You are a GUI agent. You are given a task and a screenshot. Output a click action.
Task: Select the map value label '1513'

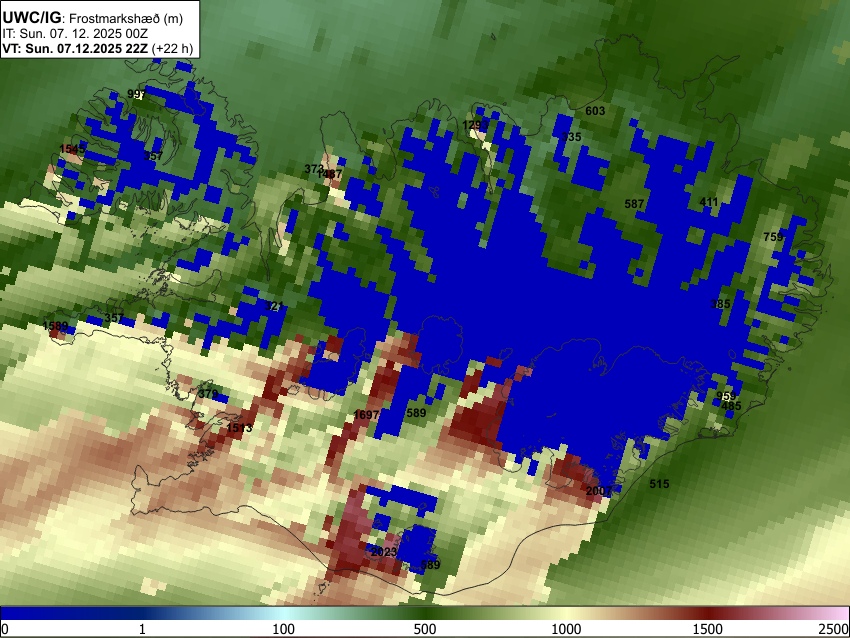(x=239, y=428)
